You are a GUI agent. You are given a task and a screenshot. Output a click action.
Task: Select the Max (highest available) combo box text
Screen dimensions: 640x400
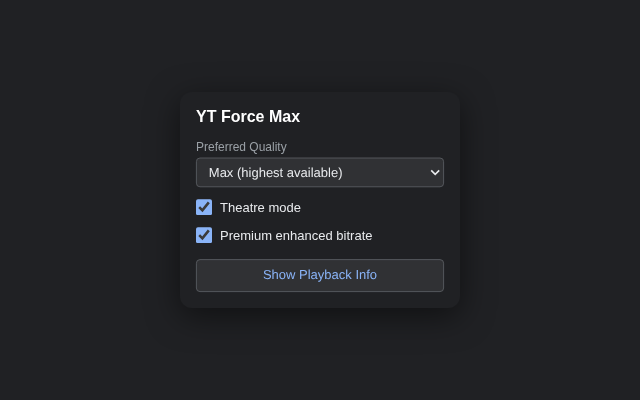(x=276, y=172)
